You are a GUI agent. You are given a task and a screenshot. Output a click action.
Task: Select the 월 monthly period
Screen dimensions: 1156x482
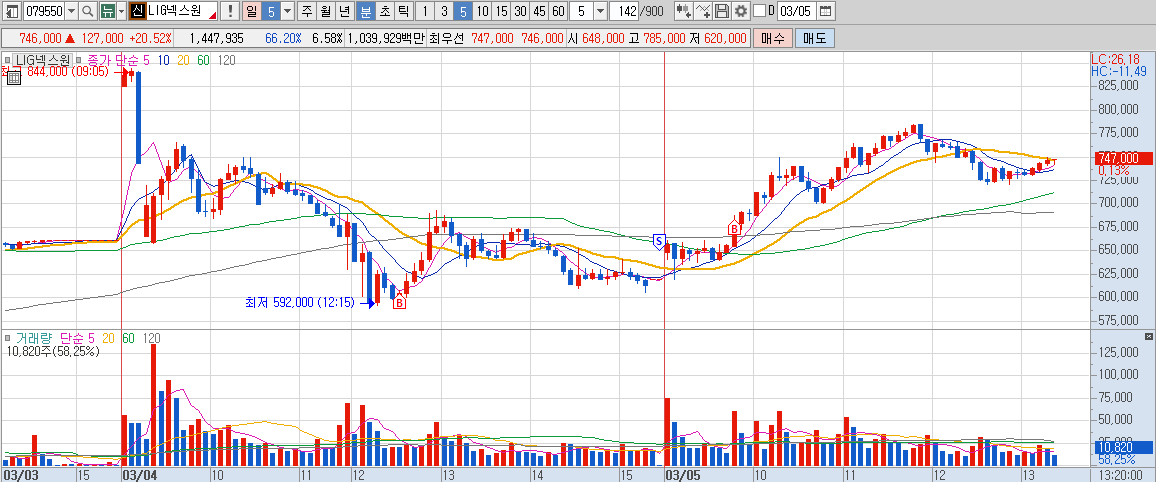coord(326,11)
